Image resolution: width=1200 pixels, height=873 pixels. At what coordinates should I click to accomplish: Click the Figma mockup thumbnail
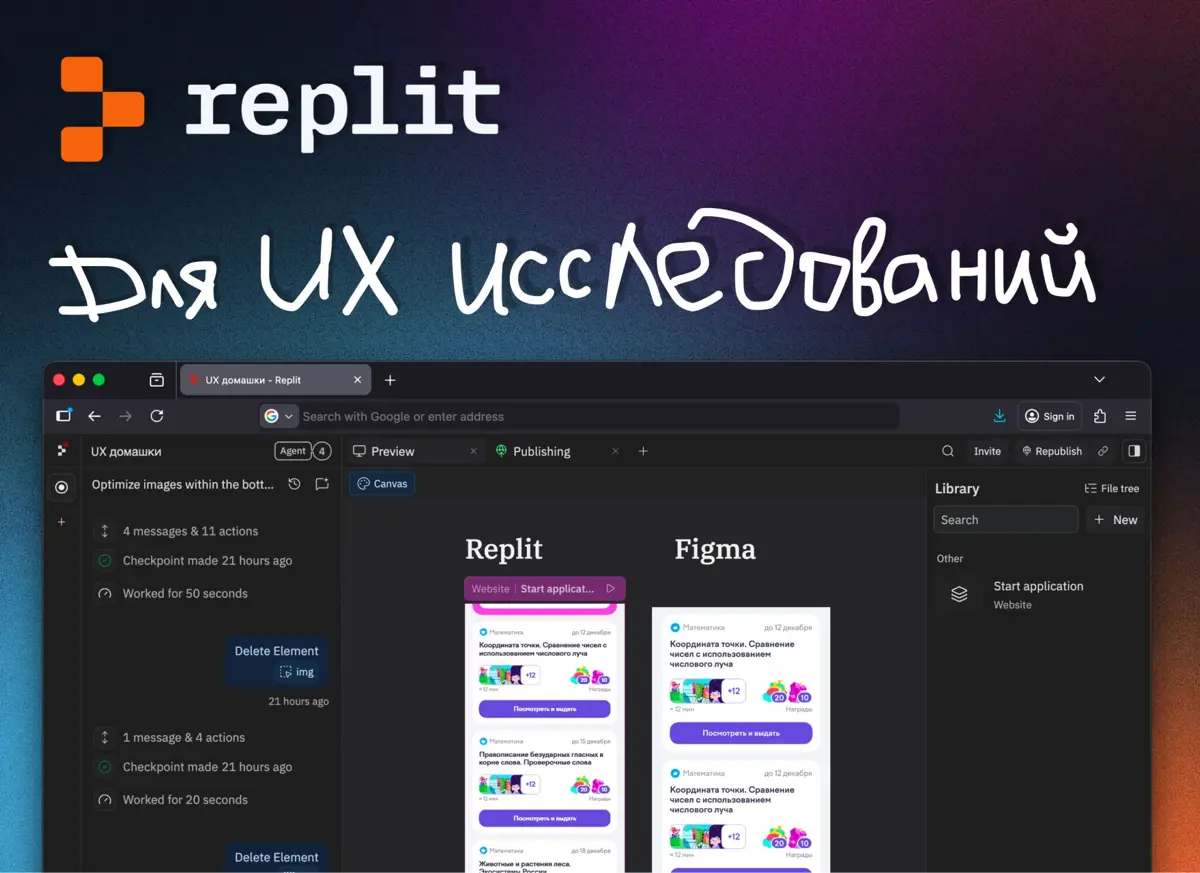(741, 740)
